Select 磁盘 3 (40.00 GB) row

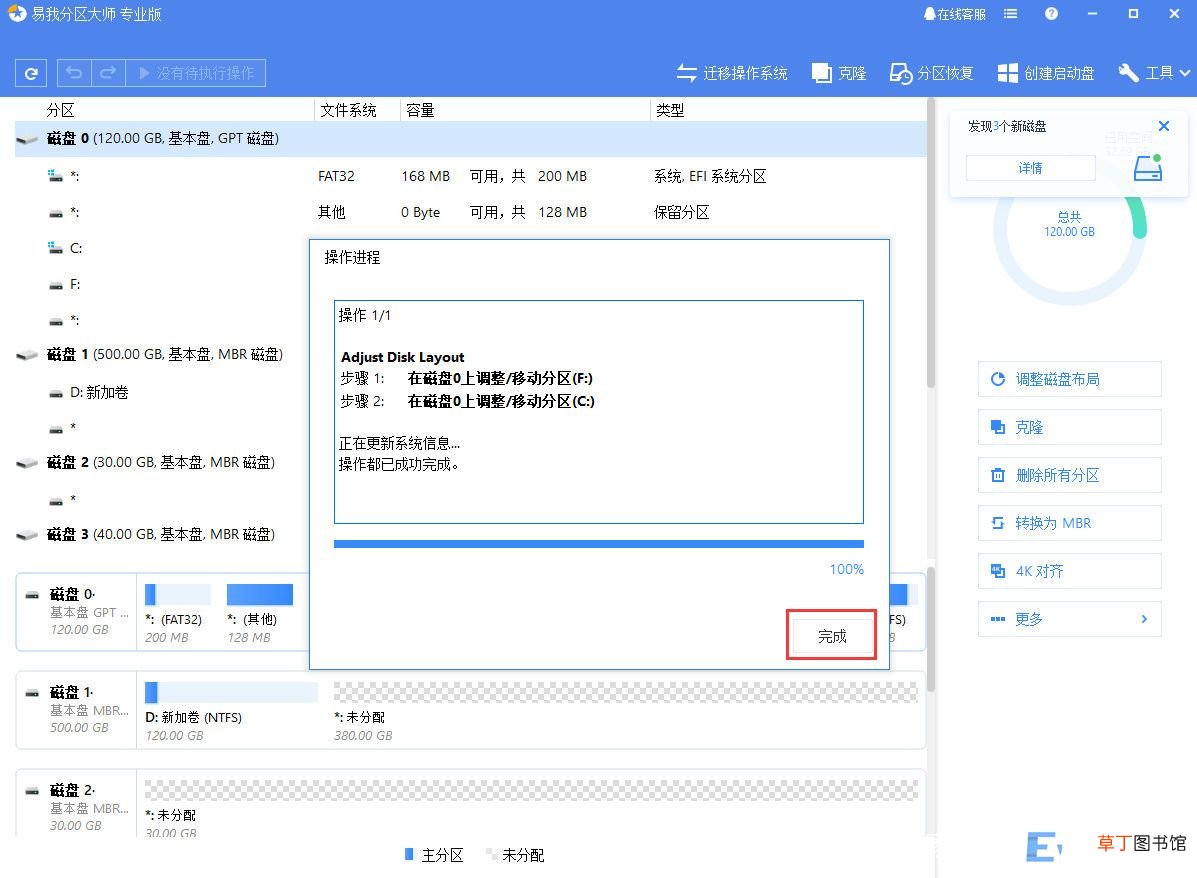(x=162, y=534)
